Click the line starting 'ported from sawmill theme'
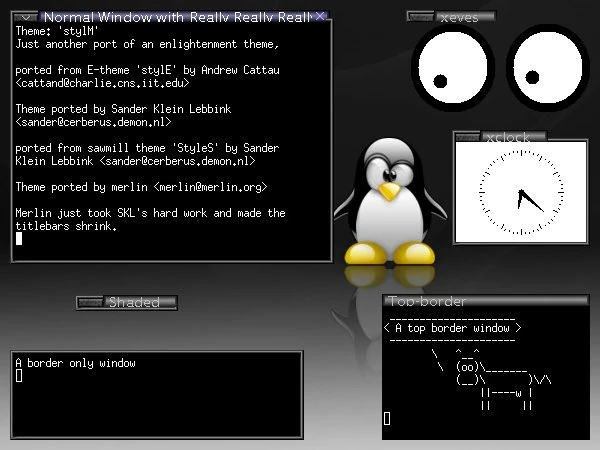The height and width of the screenshot is (450, 600). pos(147,148)
